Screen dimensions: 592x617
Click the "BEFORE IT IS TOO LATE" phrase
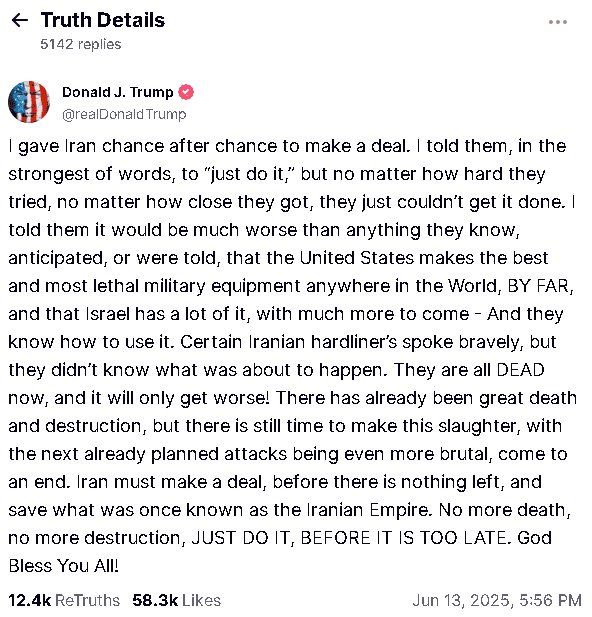[404, 538]
